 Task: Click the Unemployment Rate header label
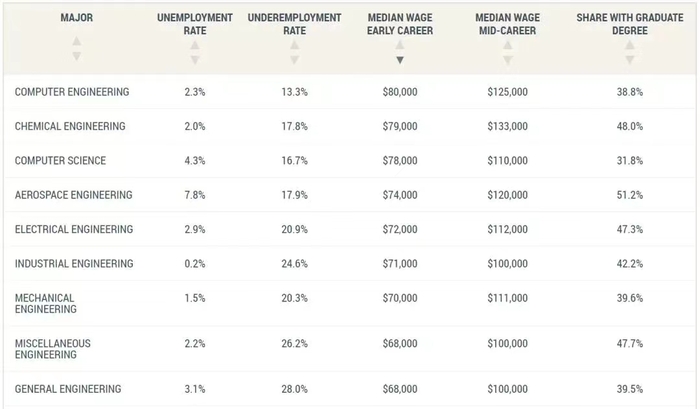point(195,24)
